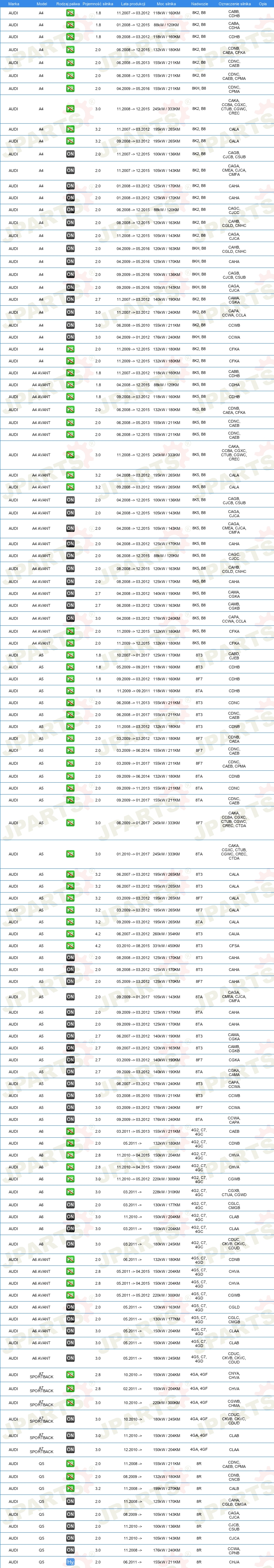The image size is (274, 1568).
Task: Click ON diesel icon in A7 Sportback CLAB row
Action: [70, 1435]
